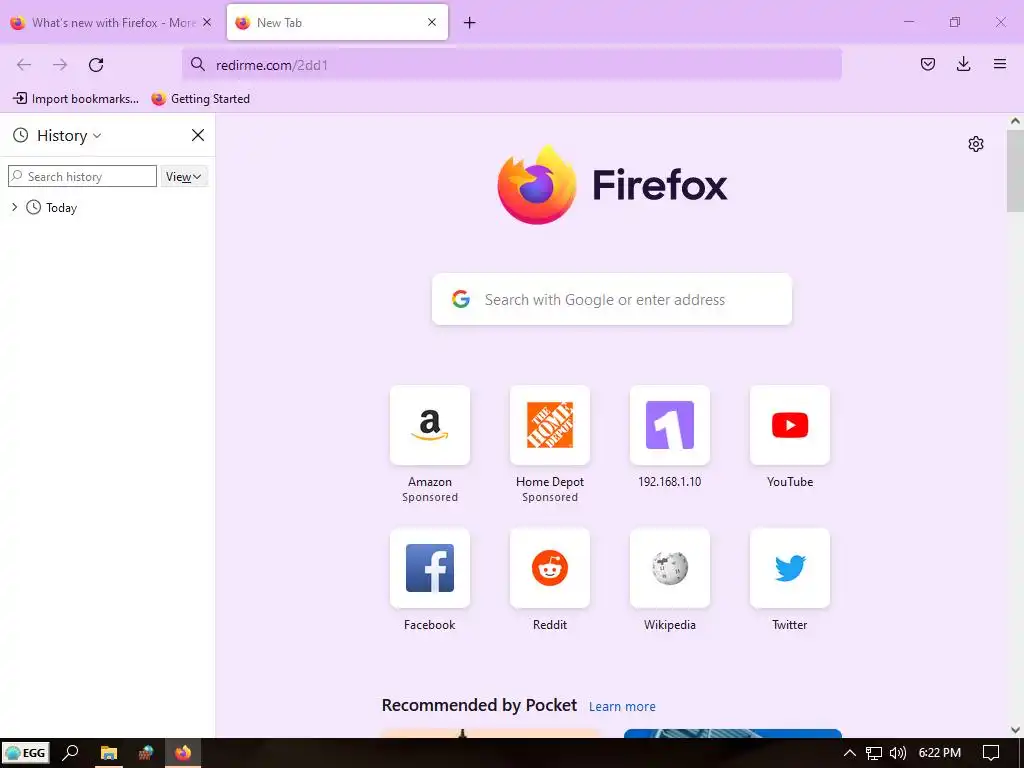
Task: Go forward using the forward arrow
Action: (60, 65)
